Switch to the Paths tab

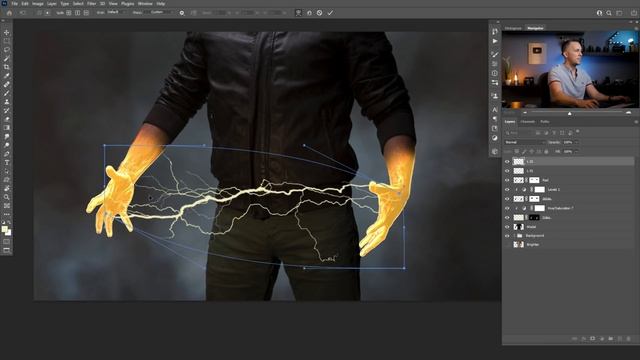[544, 122]
